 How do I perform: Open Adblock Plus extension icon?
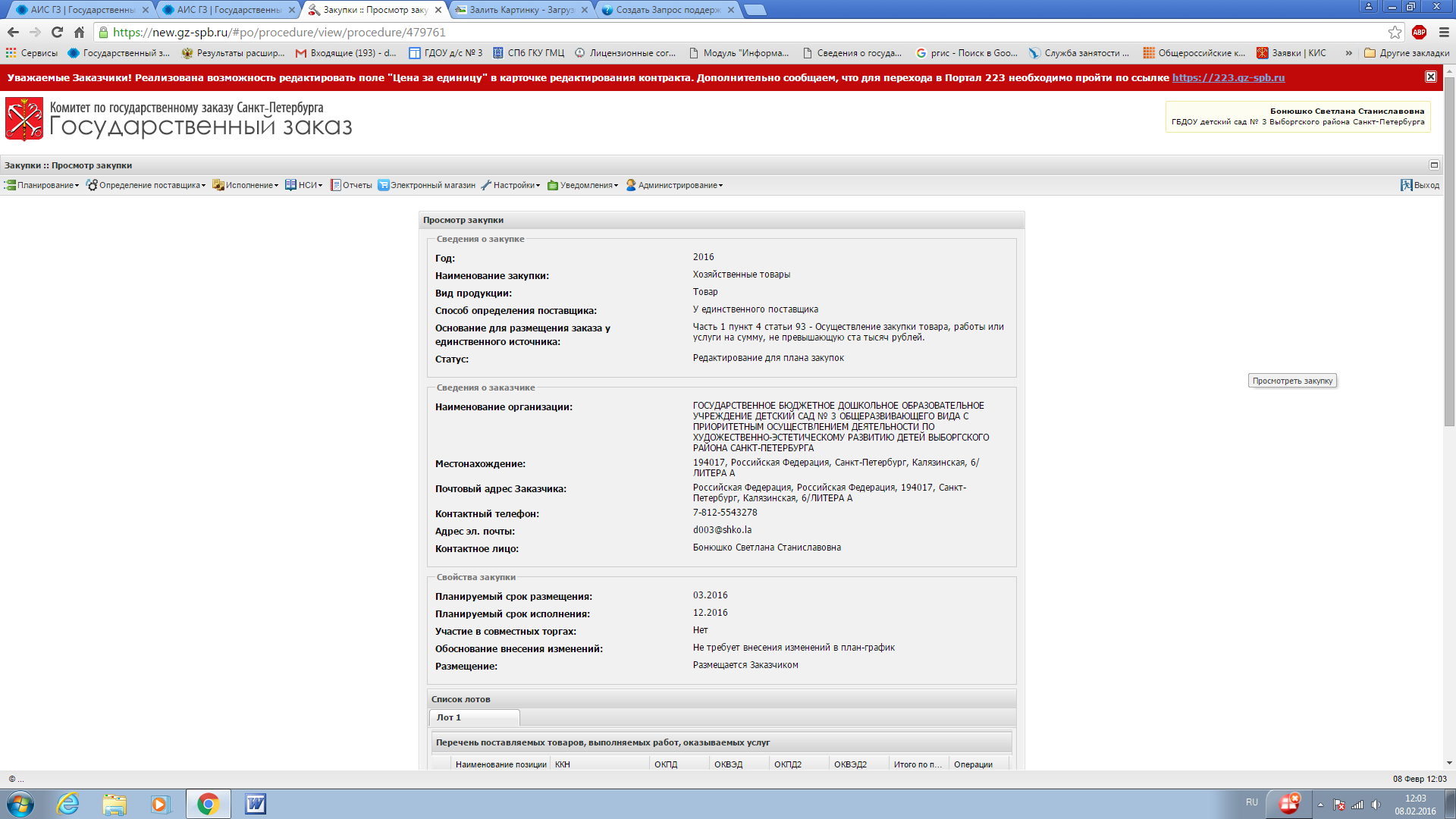(1419, 32)
